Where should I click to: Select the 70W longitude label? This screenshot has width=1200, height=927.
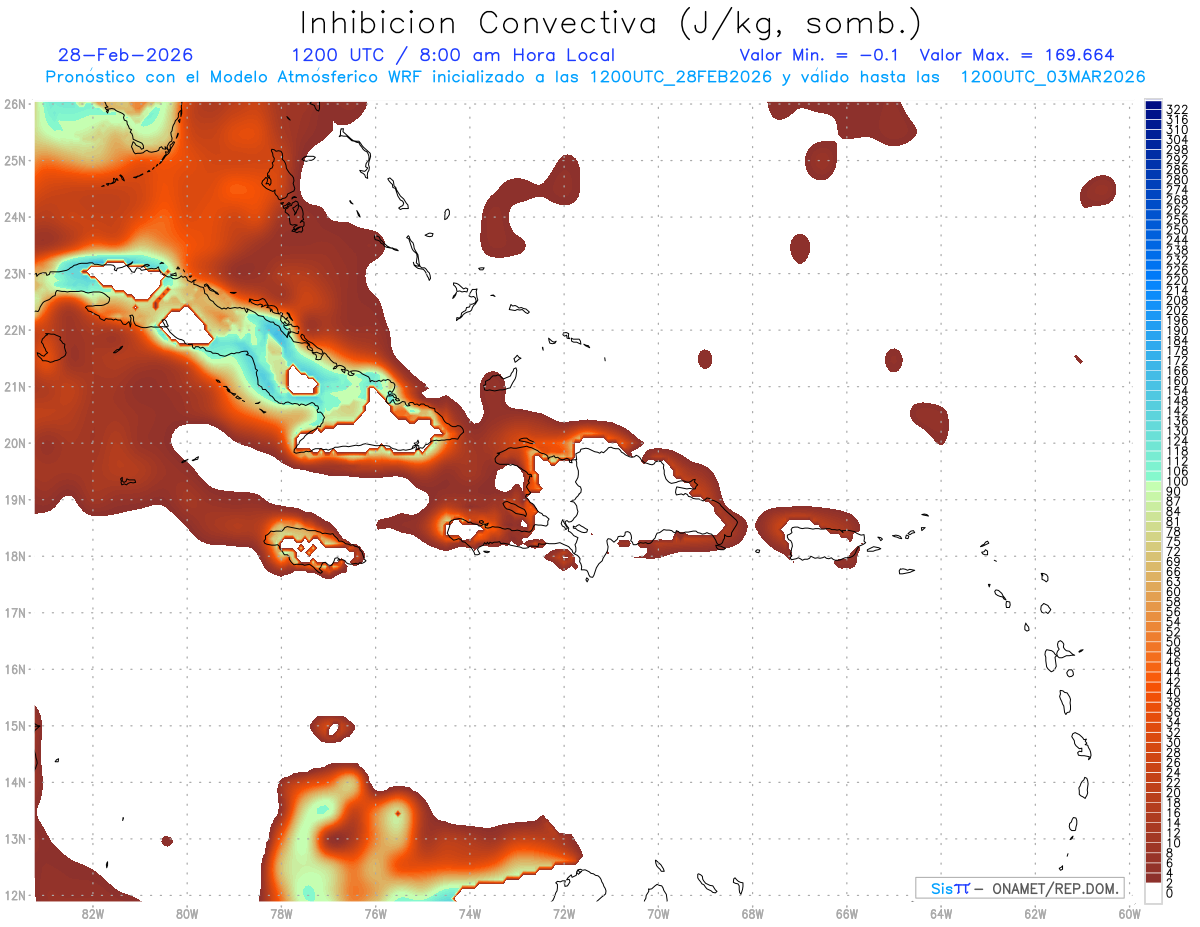pyautogui.click(x=658, y=913)
